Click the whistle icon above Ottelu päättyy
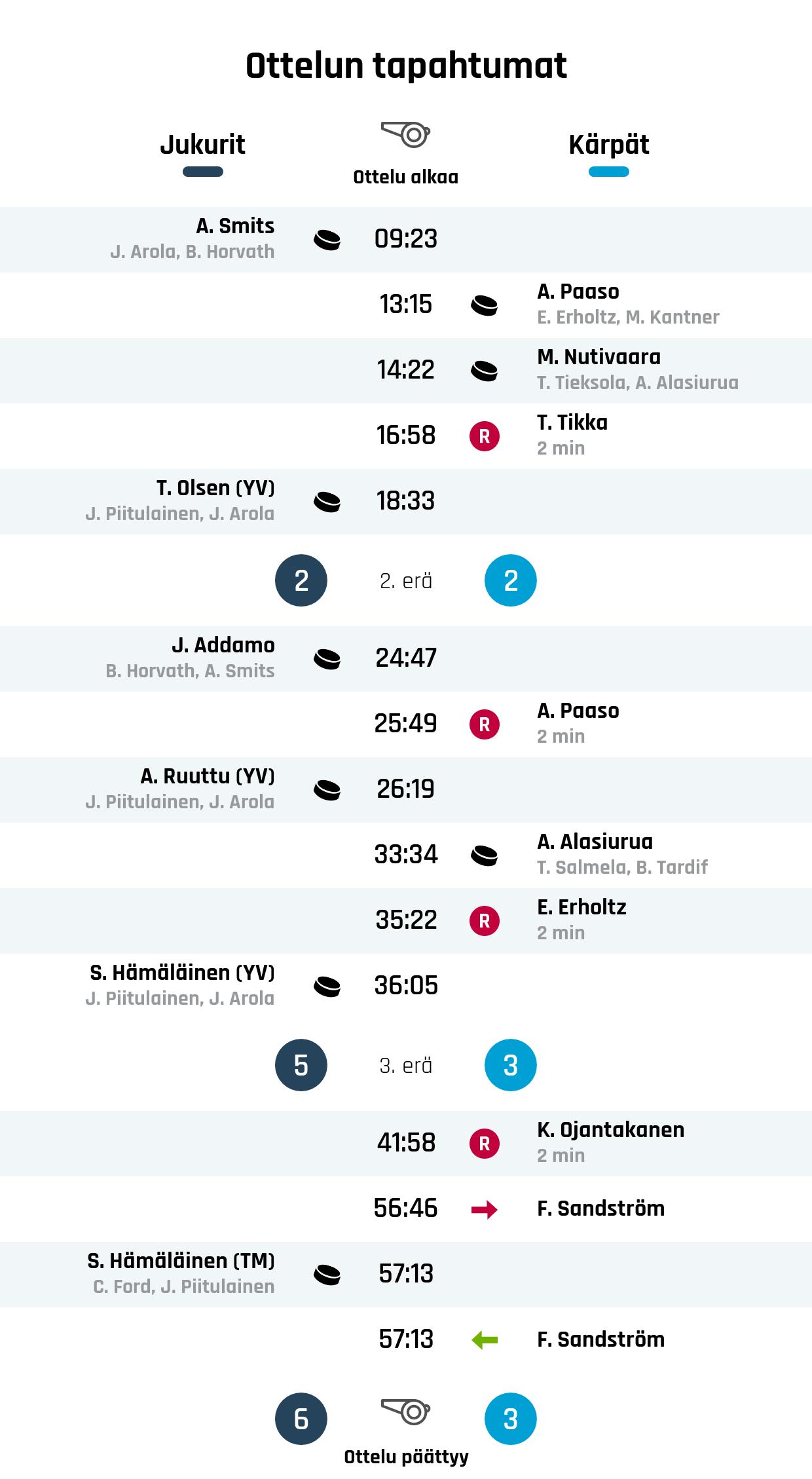The height and width of the screenshot is (1479, 812). pyautogui.click(x=405, y=1411)
